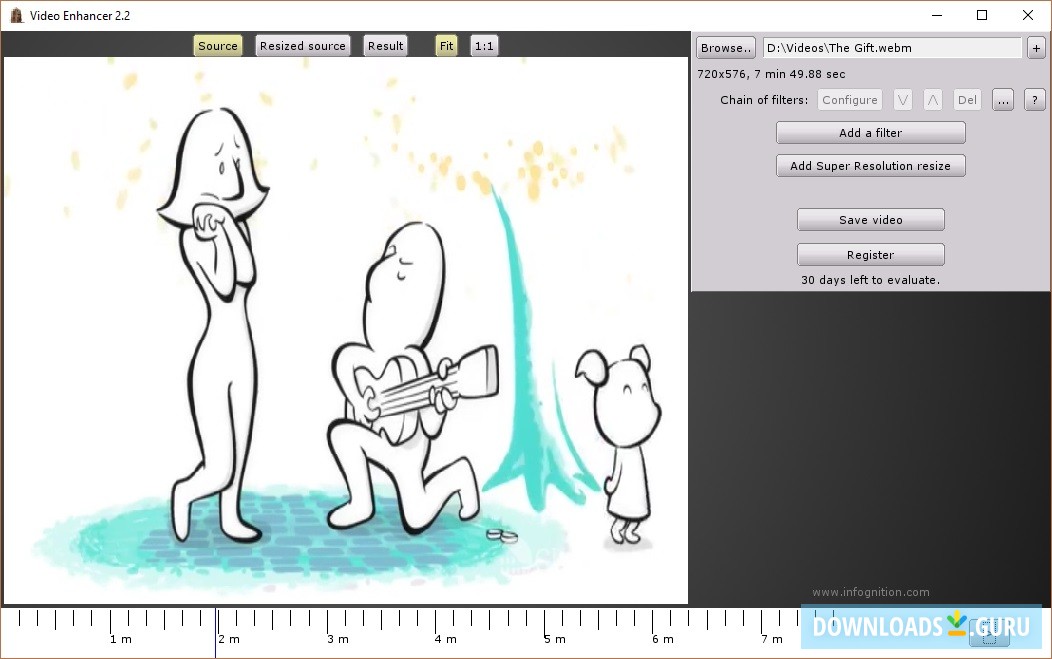Open the www.infognition.com link
The width and height of the screenshot is (1052, 659).
point(871,592)
